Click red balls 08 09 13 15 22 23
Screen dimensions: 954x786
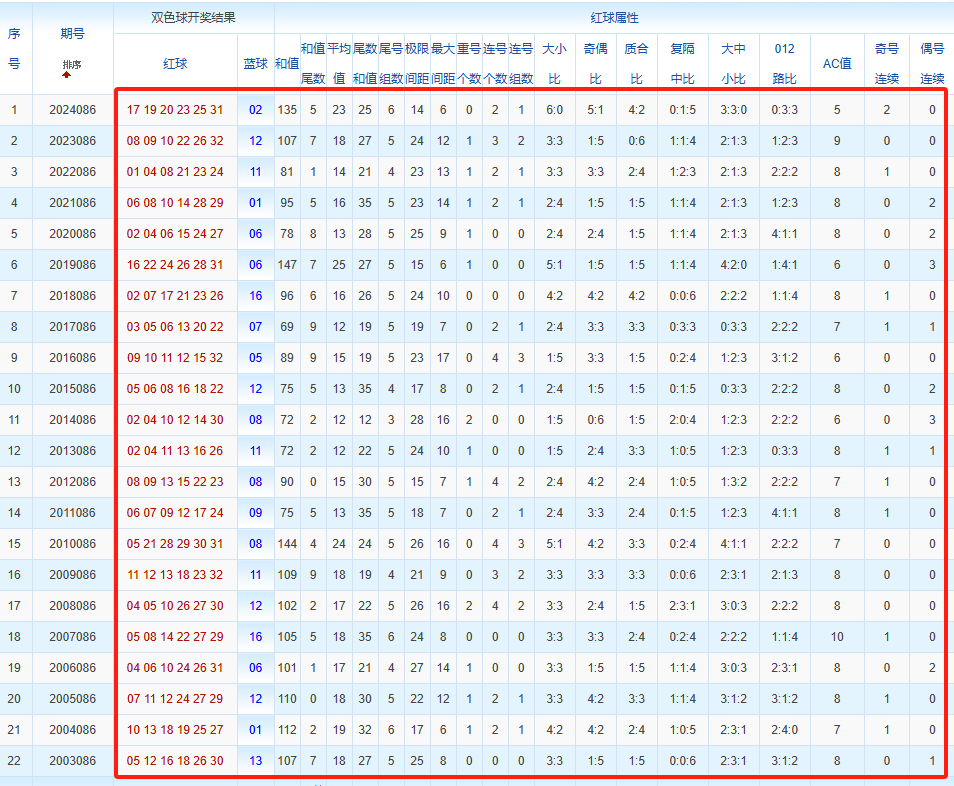pyautogui.click(x=175, y=482)
